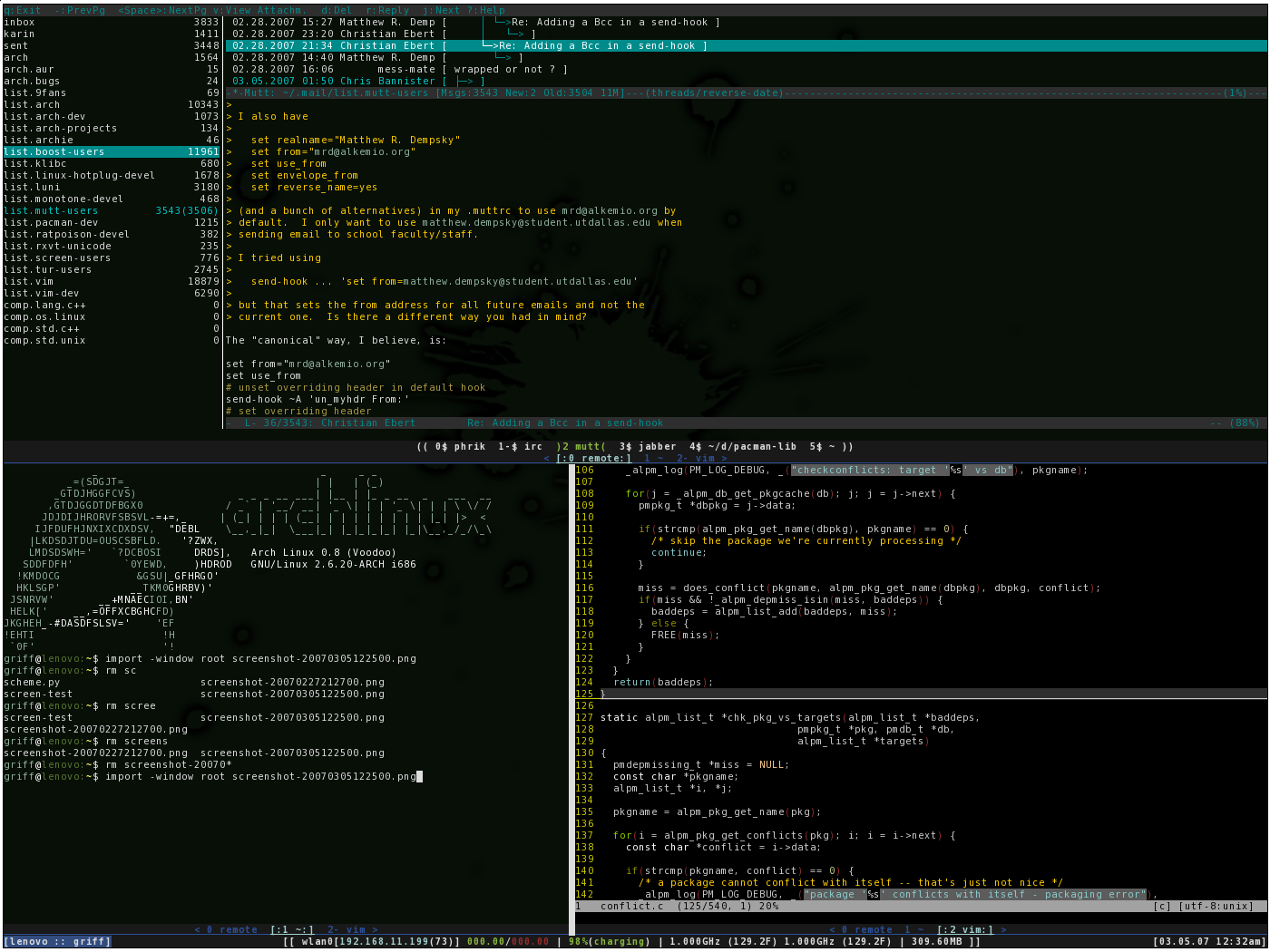Open list.screen-users folder
Image resolution: width=1270 pixels, height=952 pixels.
point(112,257)
